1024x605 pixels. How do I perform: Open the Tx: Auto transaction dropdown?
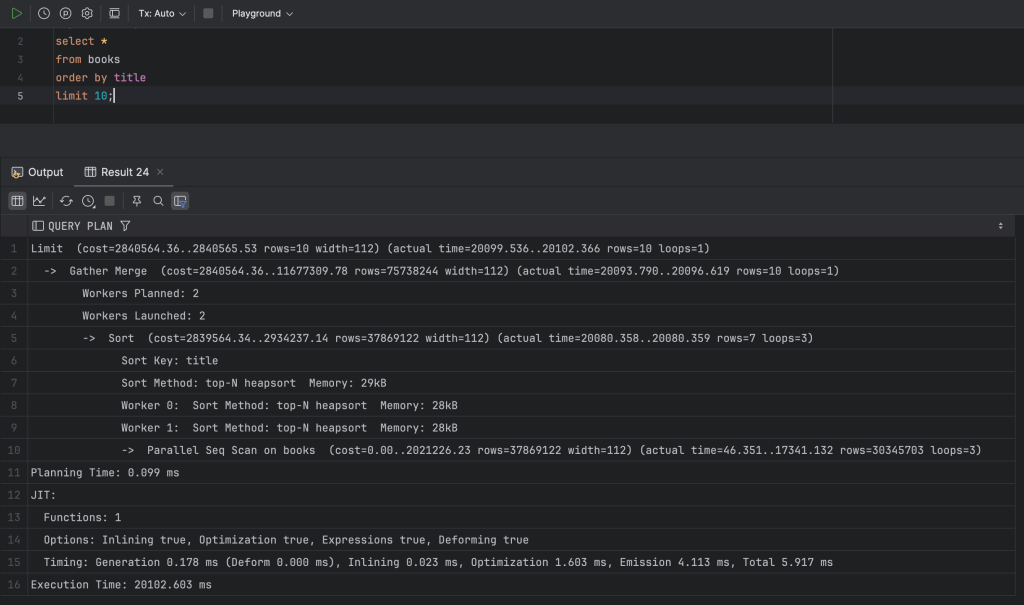click(x=160, y=13)
